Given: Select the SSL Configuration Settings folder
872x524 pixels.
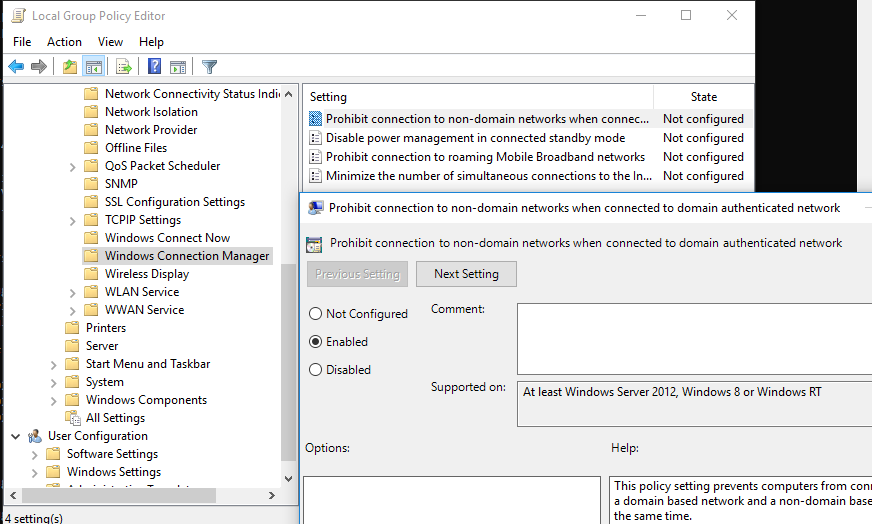Looking at the screenshot, I should click(175, 202).
